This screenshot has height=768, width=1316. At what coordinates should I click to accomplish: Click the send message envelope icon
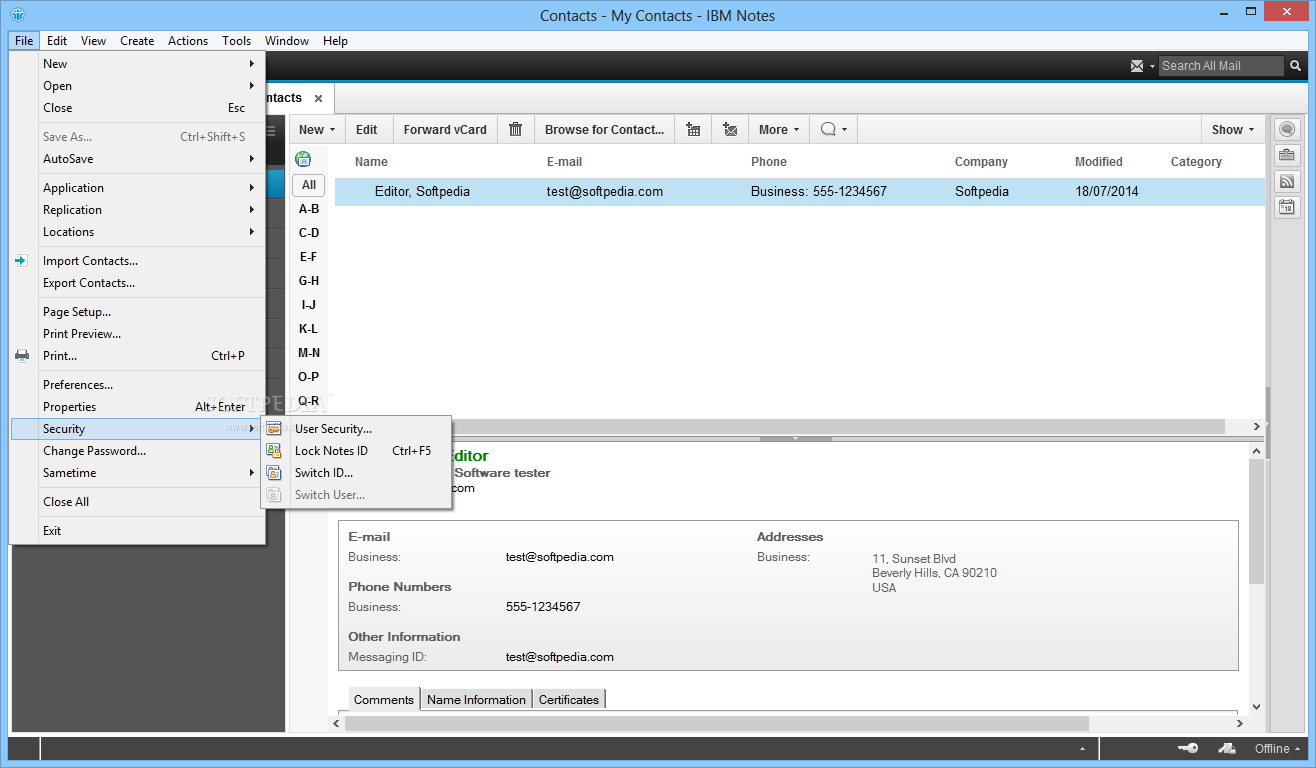tap(730, 129)
